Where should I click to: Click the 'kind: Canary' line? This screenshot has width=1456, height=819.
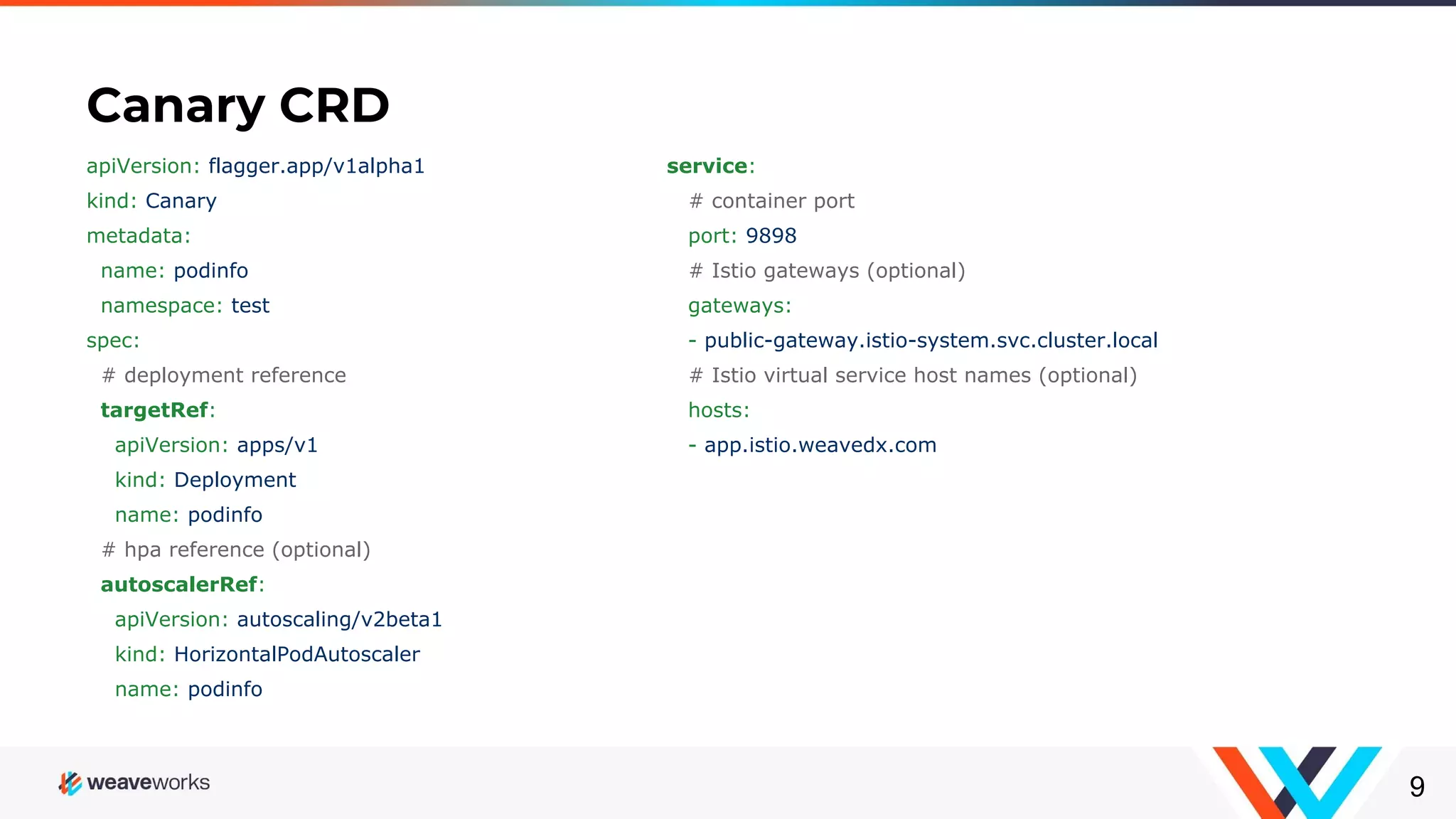click(x=151, y=201)
